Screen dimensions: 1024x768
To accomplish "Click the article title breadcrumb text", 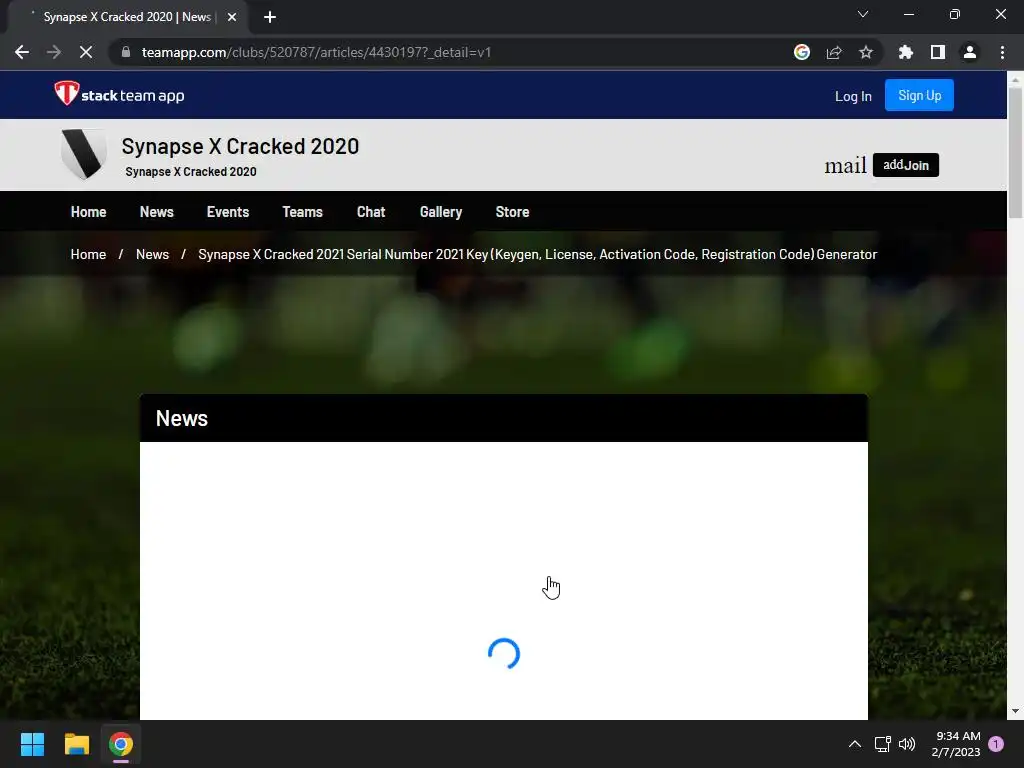I will (x=537, y=254).
